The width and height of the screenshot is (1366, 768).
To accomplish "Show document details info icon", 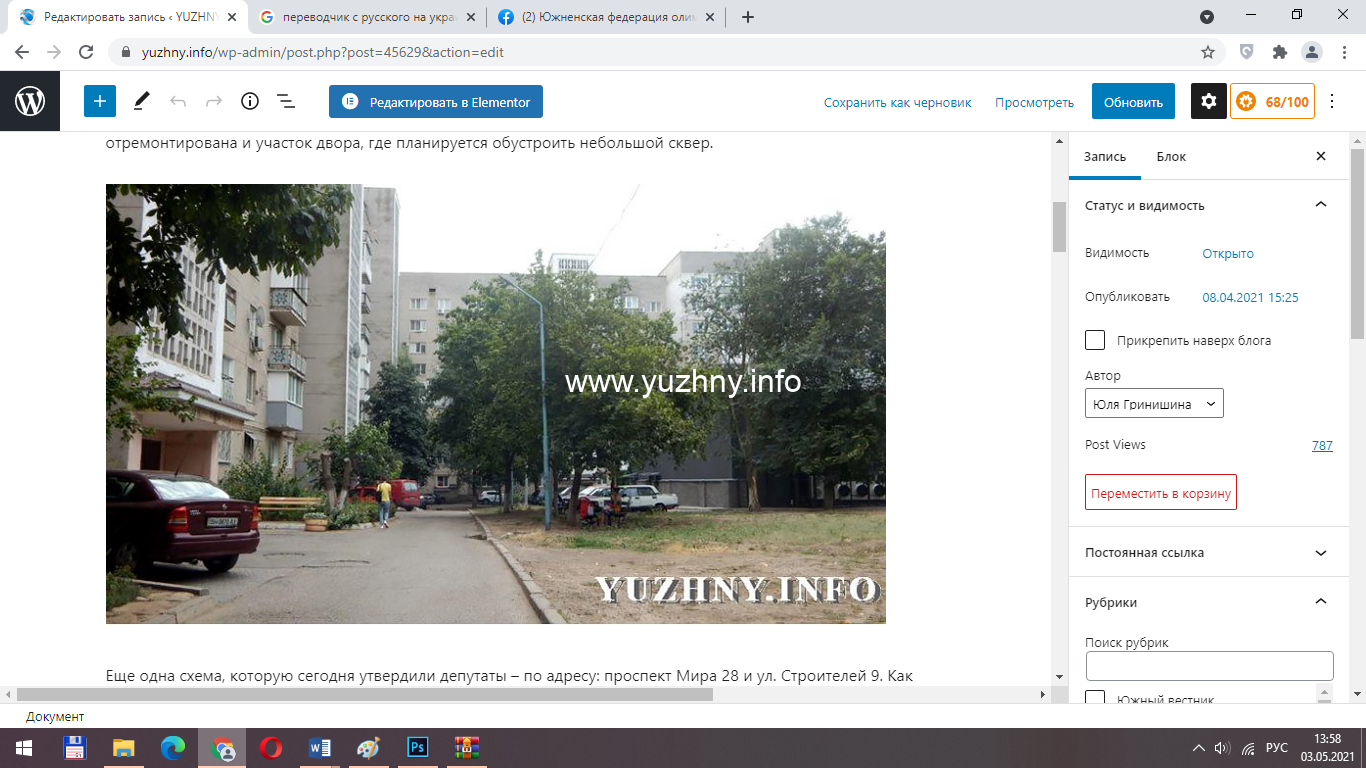I will click(x=250, y=101).
